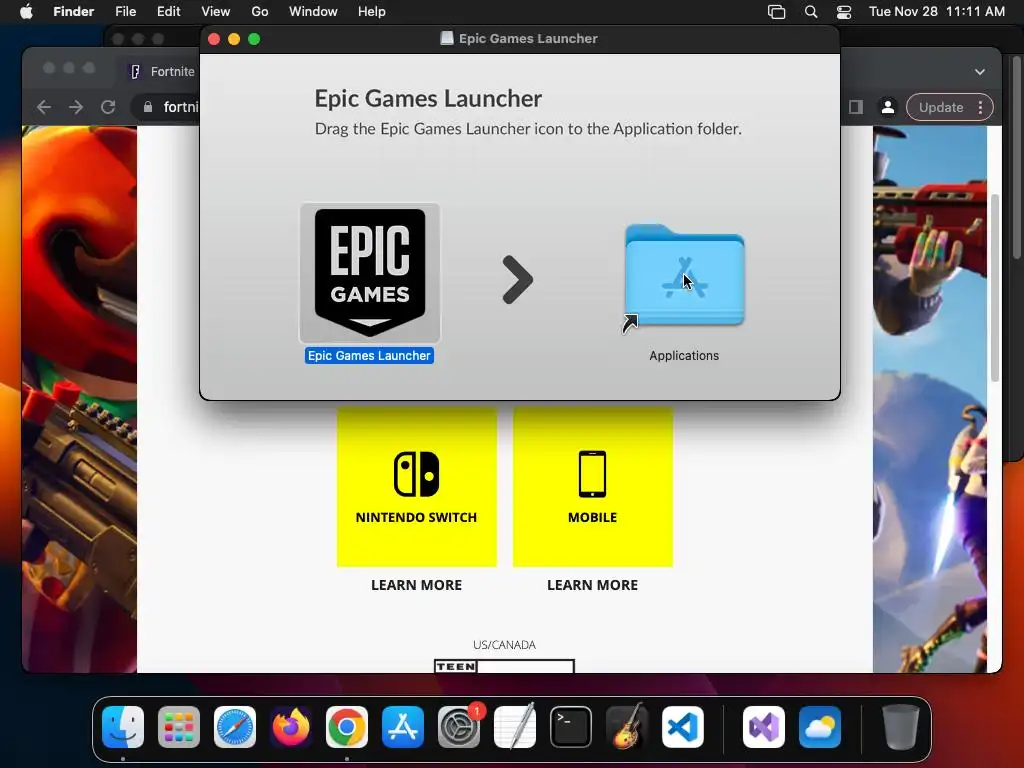Screen dimensions: 1024x768
Task: Click the Chrome page vertical scrollbar
Action: [995, 287]
